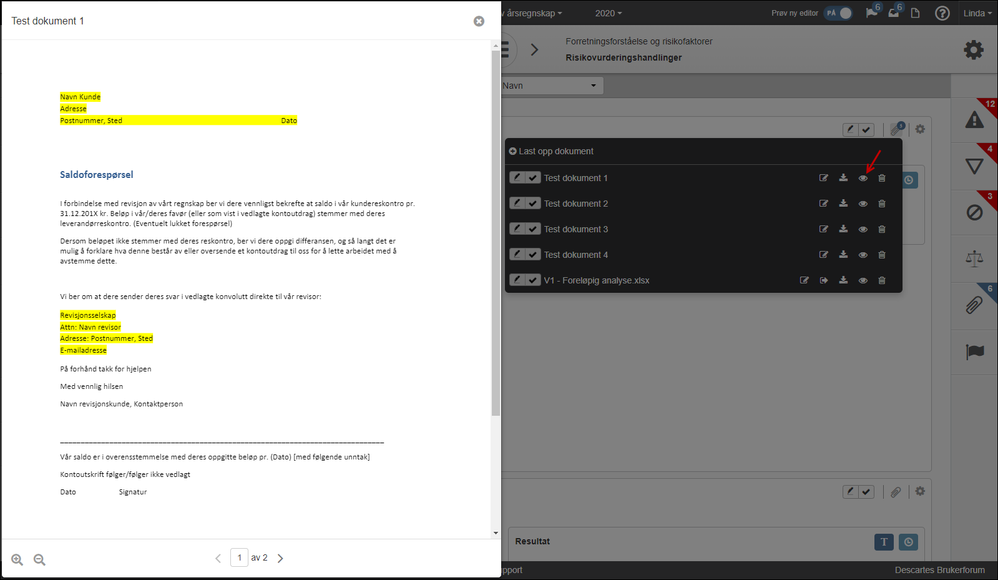
Task: Open the Descartes Brukerforum link
Action: tap(939, 570)
